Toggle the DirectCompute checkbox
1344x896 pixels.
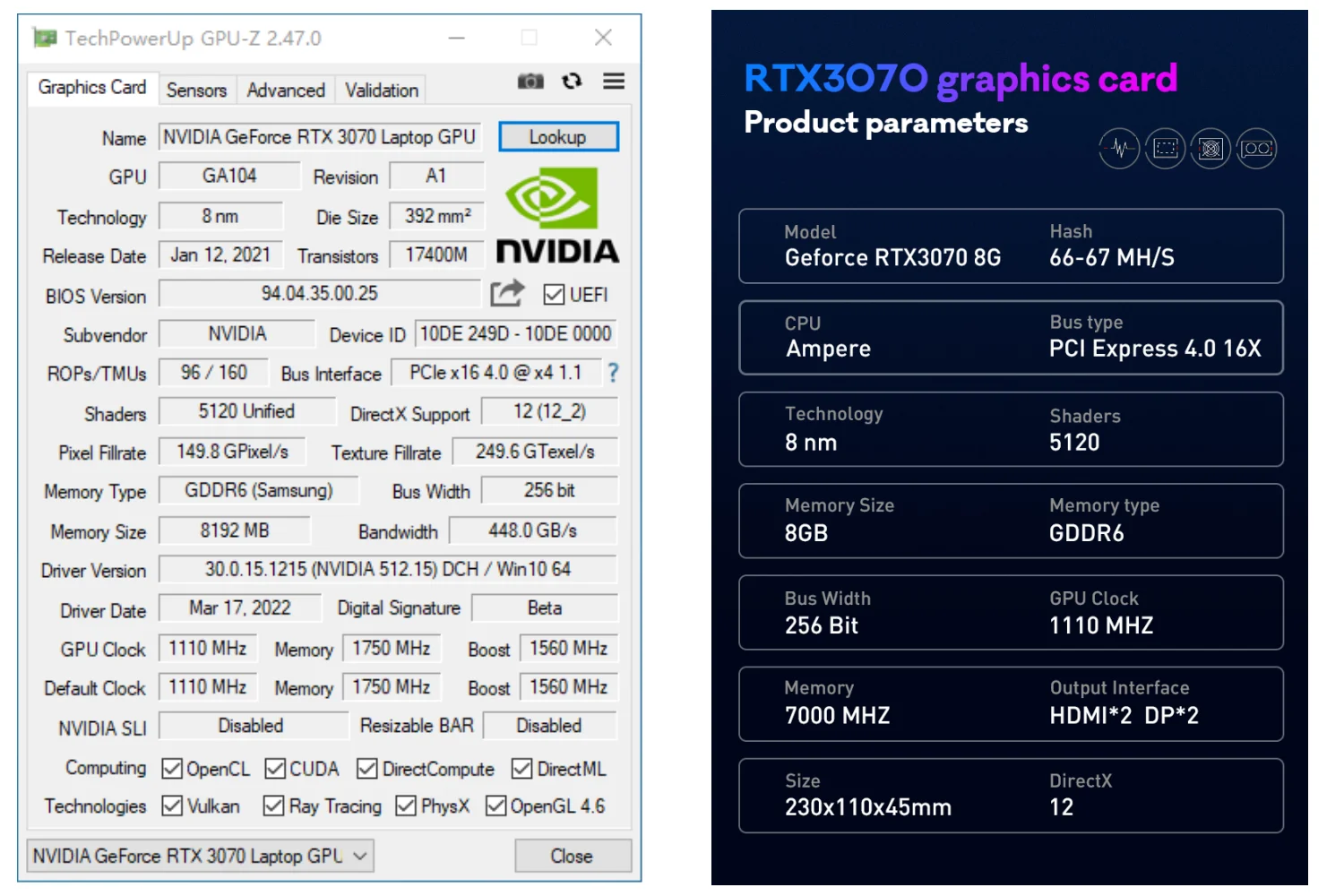(x=366, y=769)
